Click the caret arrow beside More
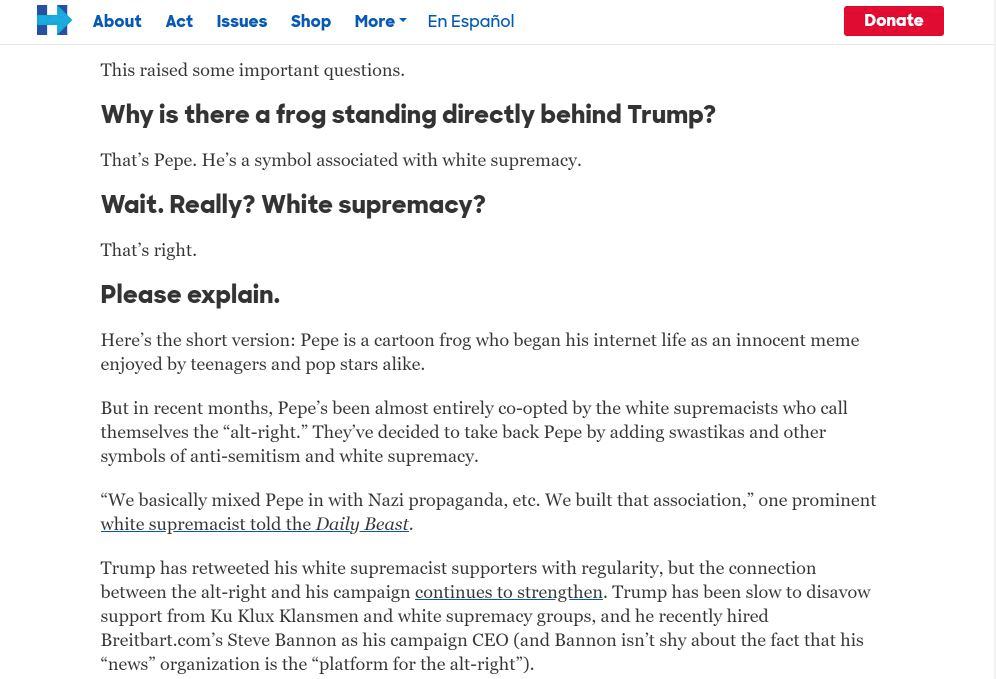The width and height of the screenshot is (996, 679). point(403,21)
